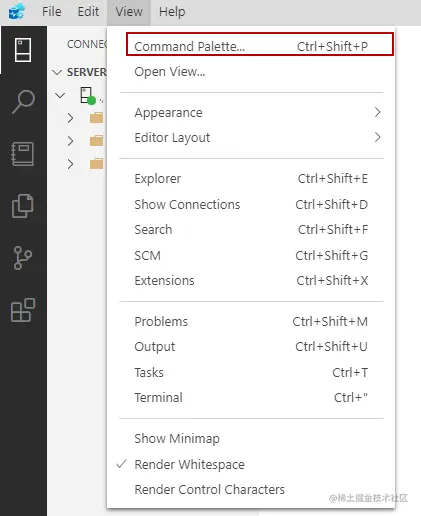This screenshot has width=421, height=516.
Task: Open the Search activity bar icon
Action: pyautogui.click(x=23, y=102)
